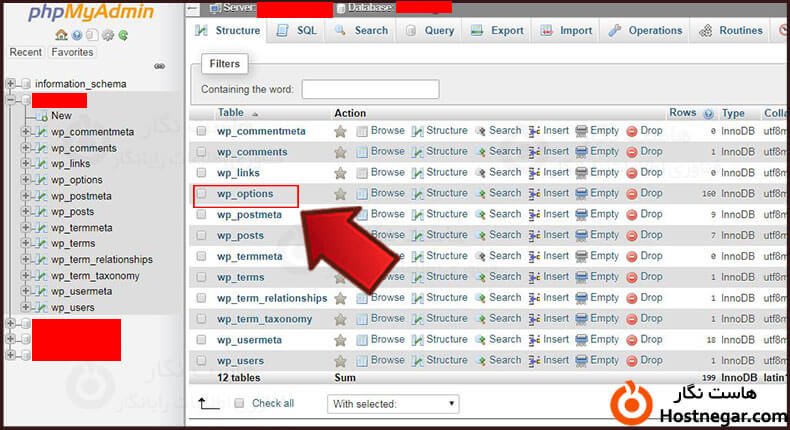Click the settings gear icon in sidebar
The width and height of the screenshot is (790, 430).
pyautogui.click(x=107, y=35)
